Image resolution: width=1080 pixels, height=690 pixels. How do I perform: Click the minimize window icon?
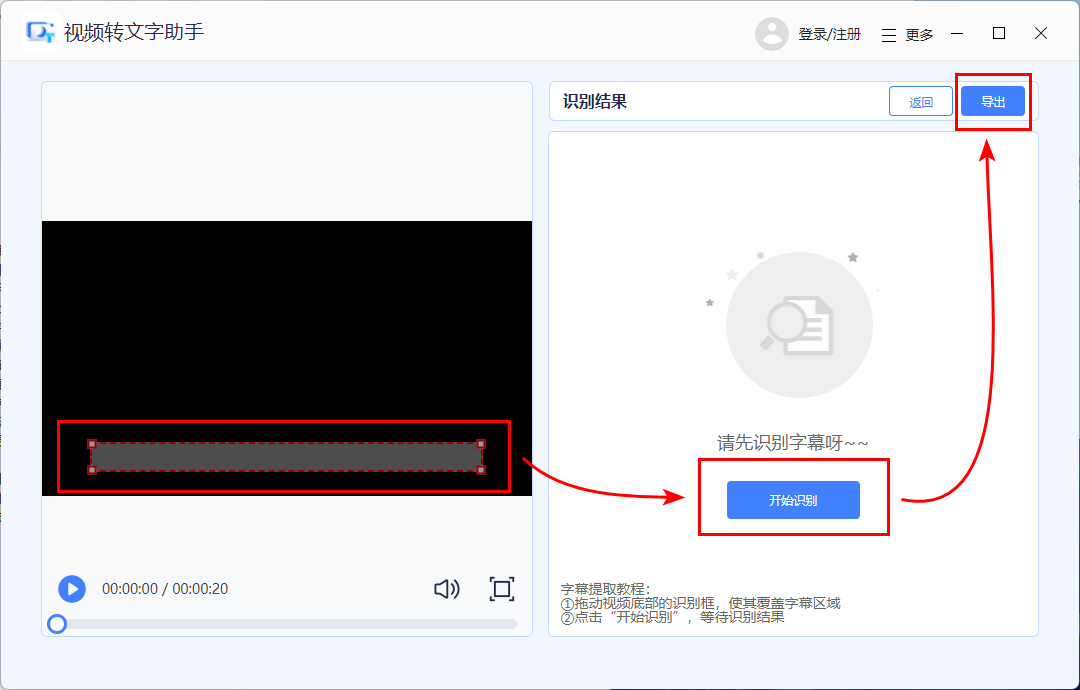click(956, 33)
